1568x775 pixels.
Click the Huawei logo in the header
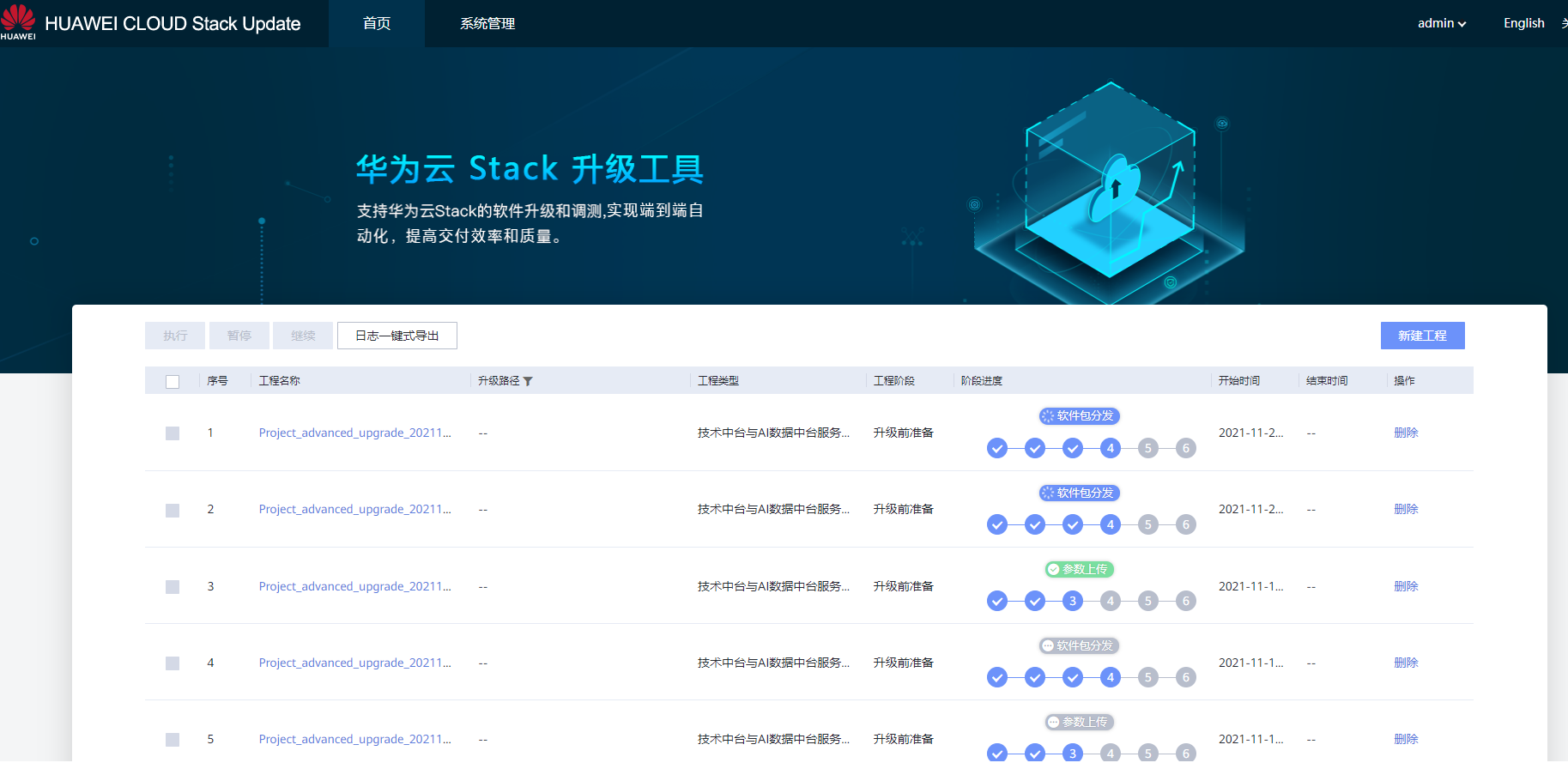click(18, 22)
